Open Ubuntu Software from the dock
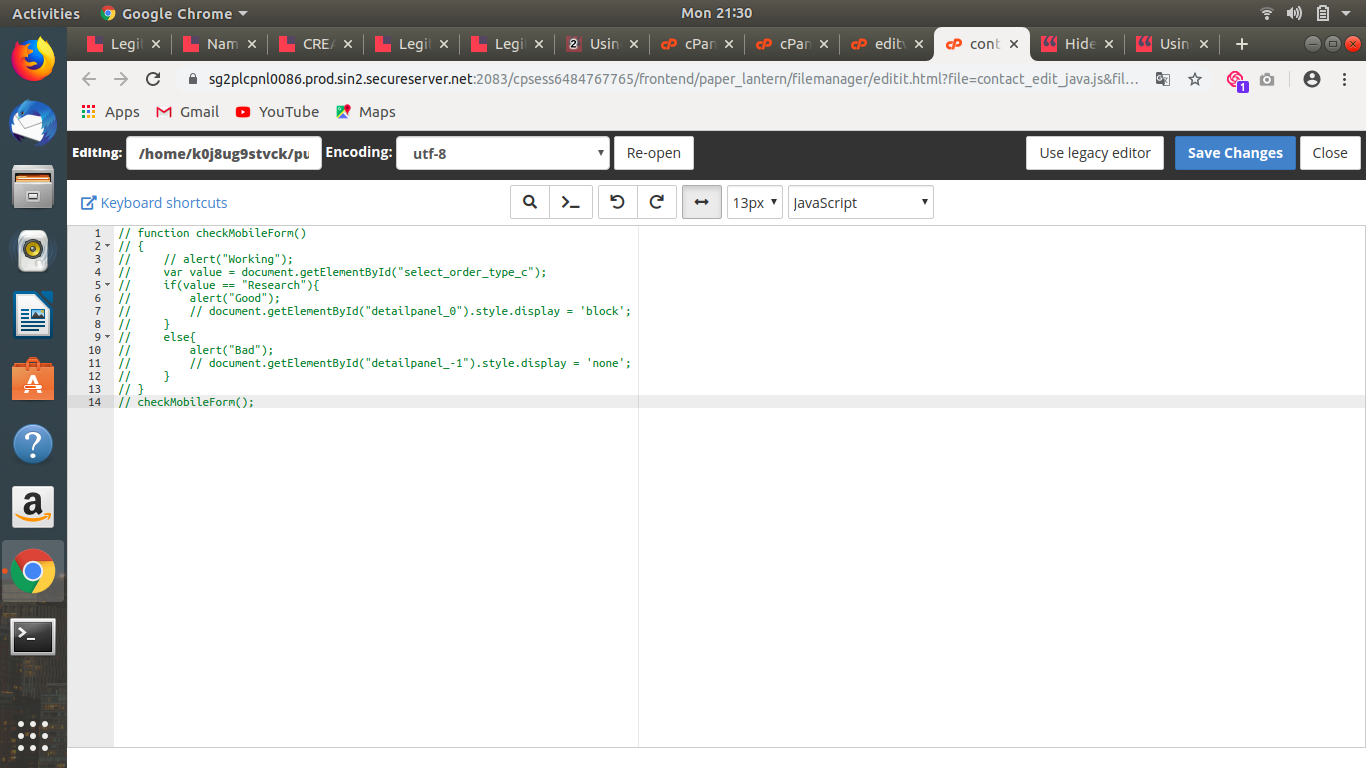 tap(33, 380)
